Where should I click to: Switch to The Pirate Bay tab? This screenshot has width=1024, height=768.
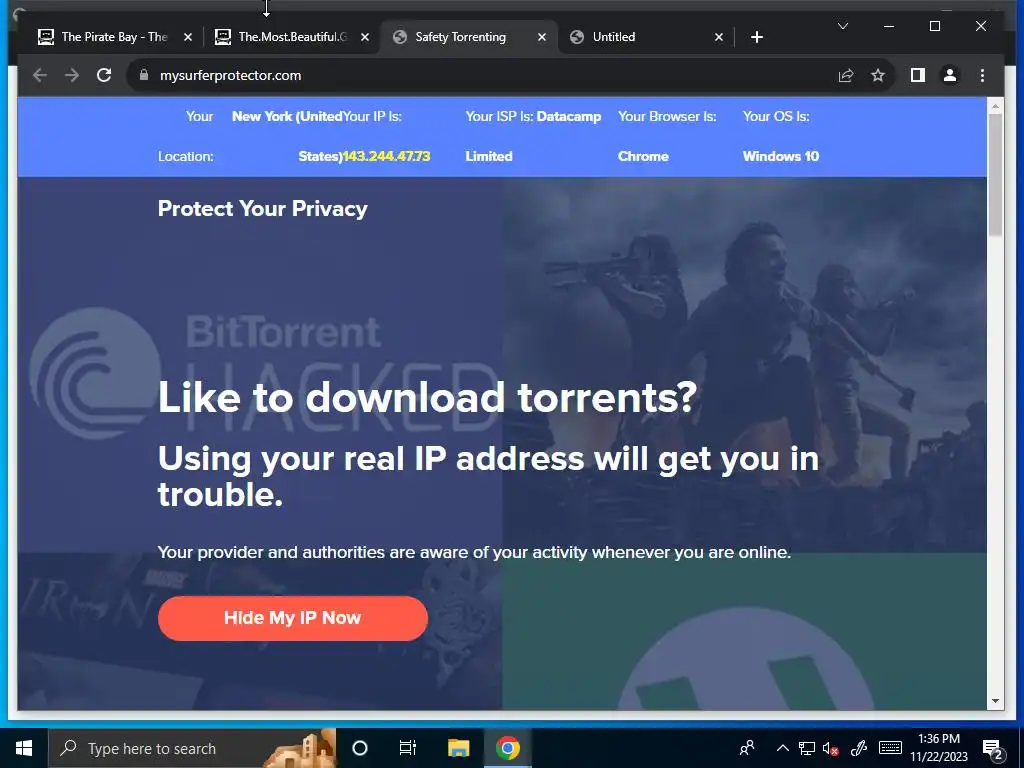114,37
